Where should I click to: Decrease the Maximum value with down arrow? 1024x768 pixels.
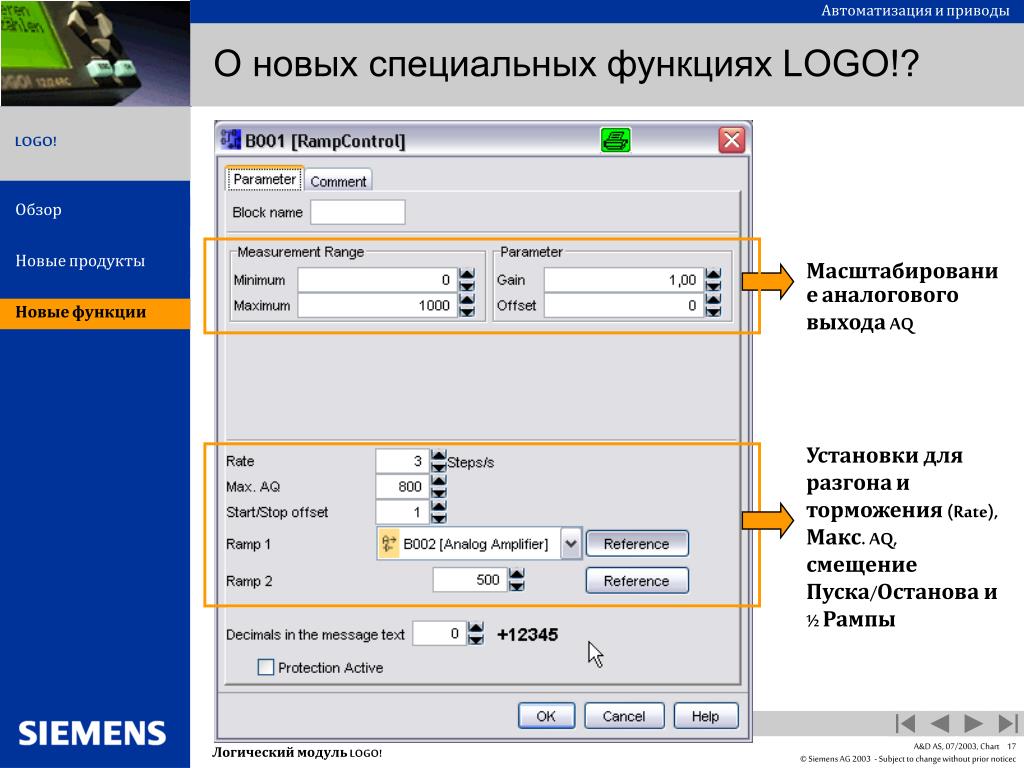click(466, 312)
